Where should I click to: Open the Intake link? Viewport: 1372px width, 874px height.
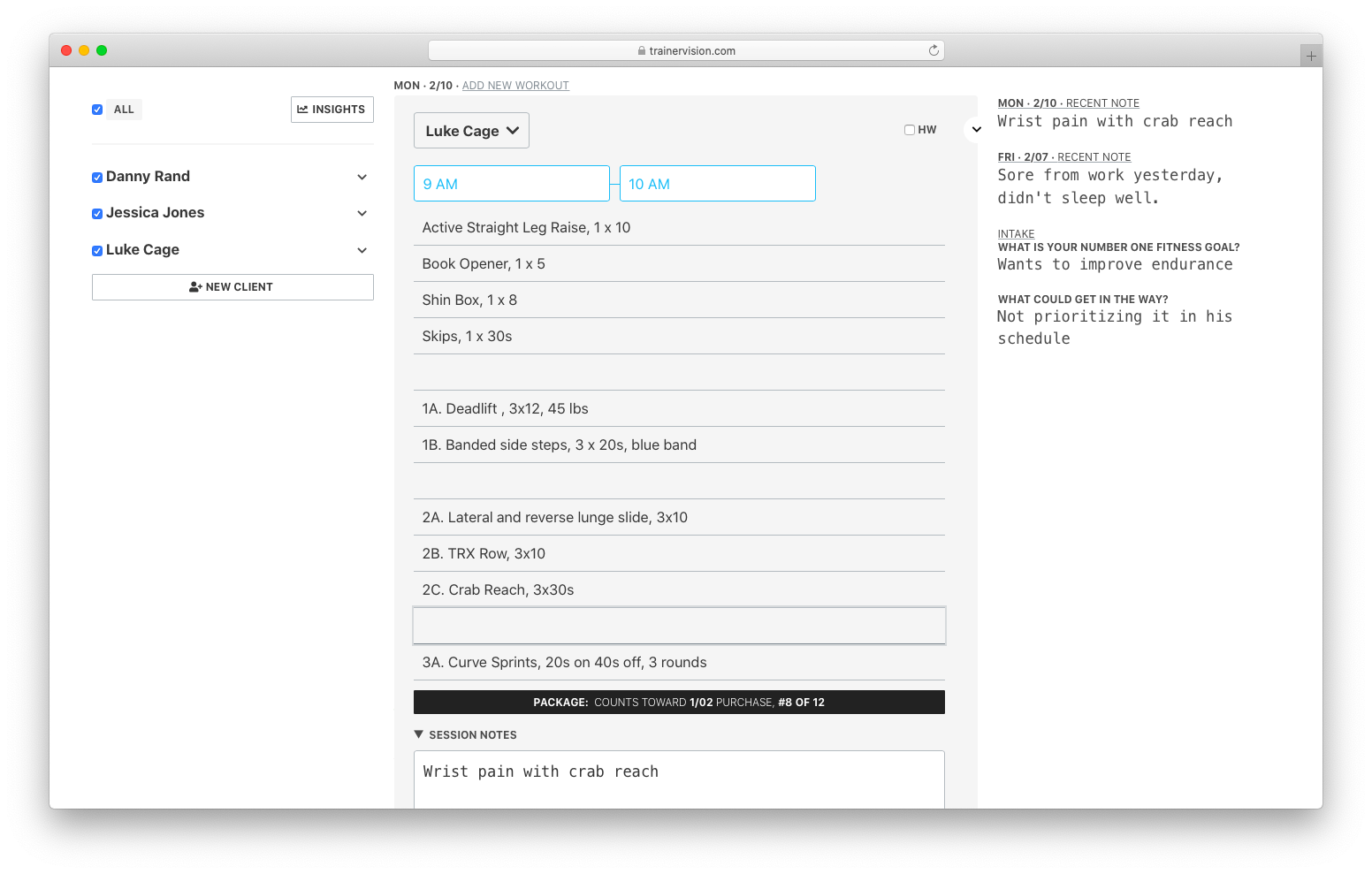click(1016, 234)
